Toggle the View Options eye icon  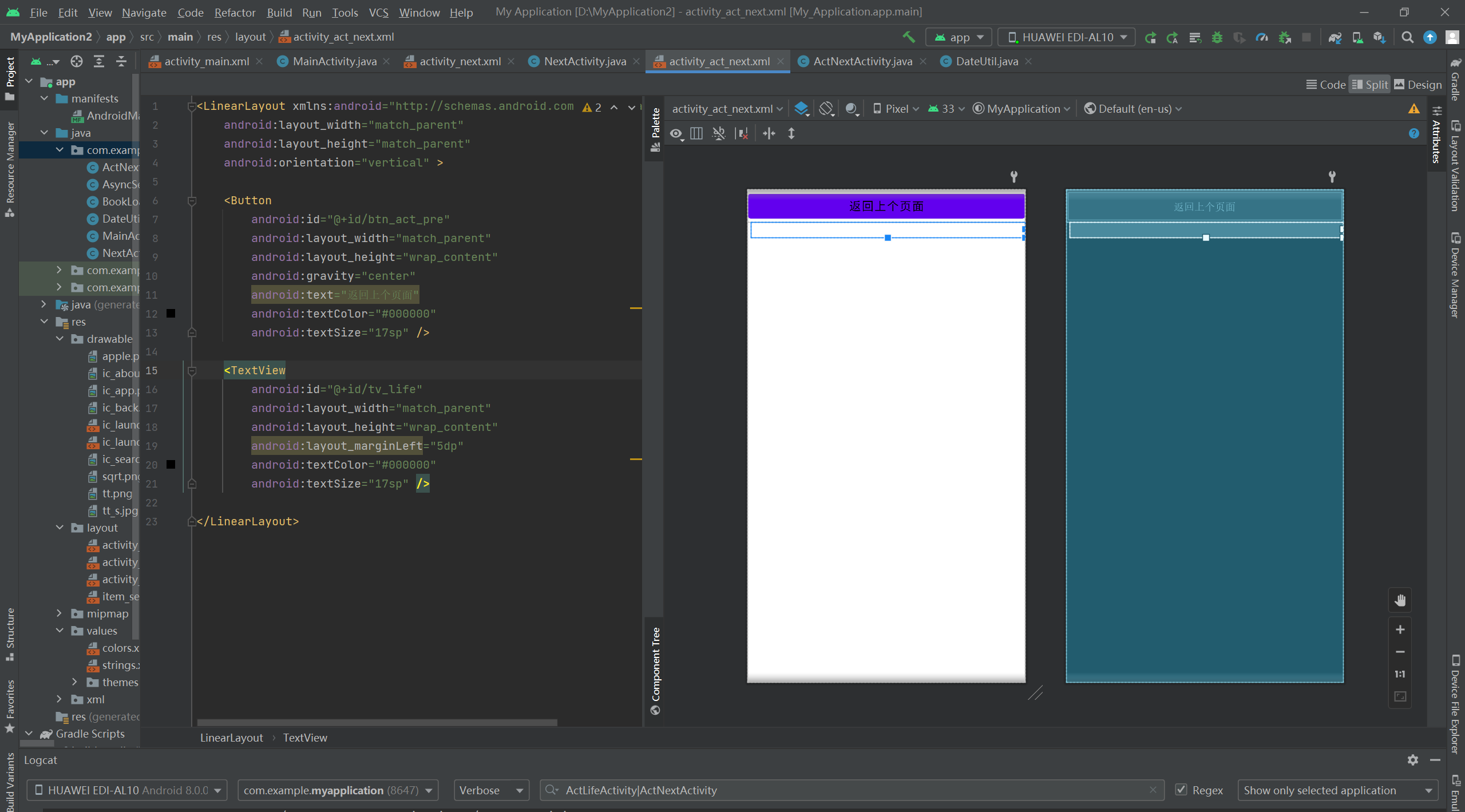676,133
